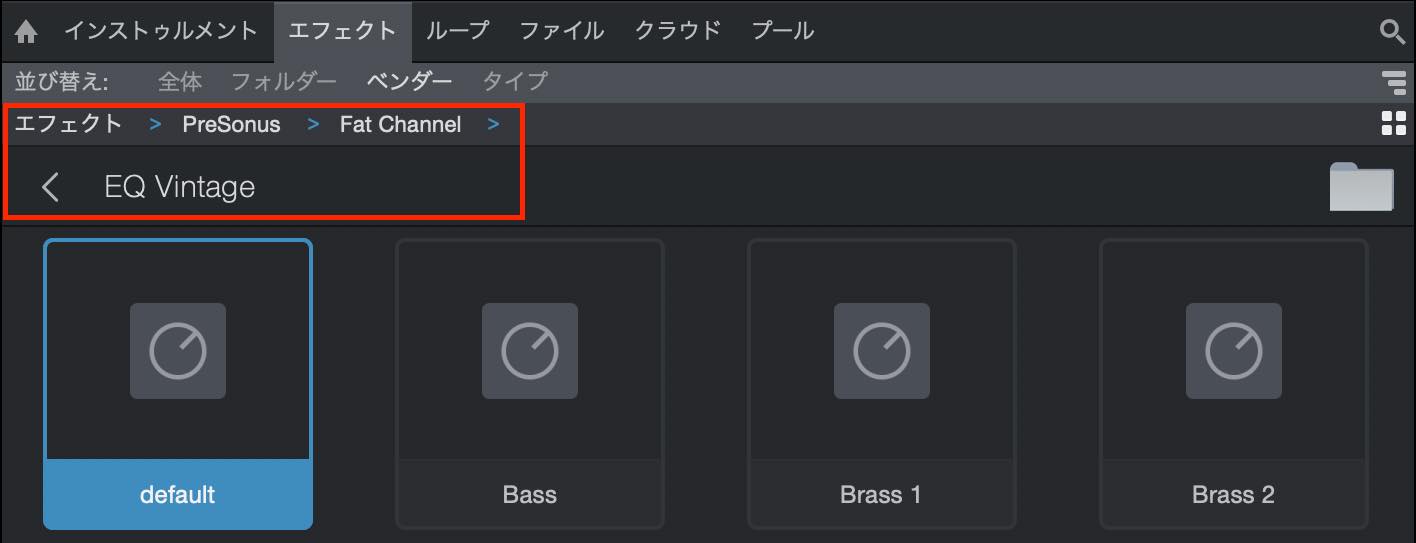Expand arrow after エフェクト breadcrumb

155,125
